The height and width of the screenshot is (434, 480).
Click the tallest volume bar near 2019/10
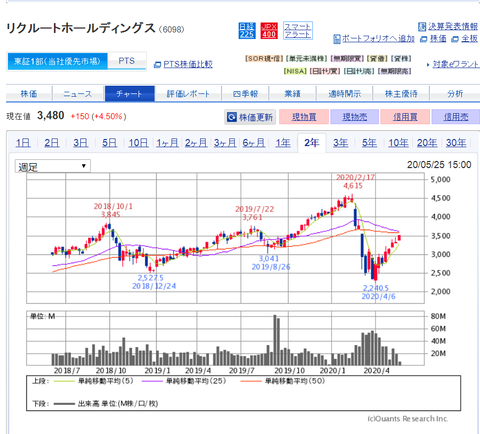coord(275,340)
